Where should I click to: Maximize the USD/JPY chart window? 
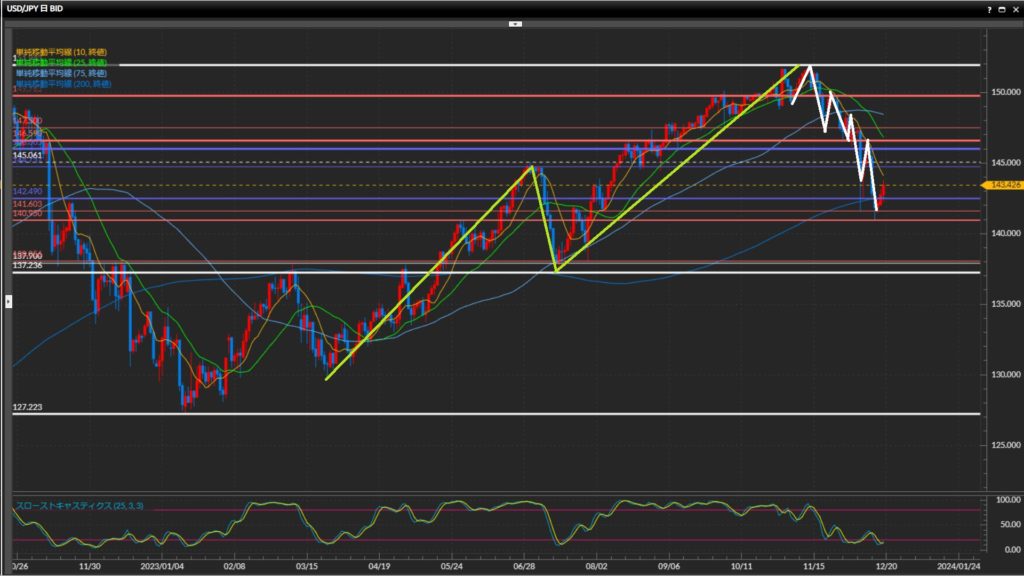(x=1001, y=8)
